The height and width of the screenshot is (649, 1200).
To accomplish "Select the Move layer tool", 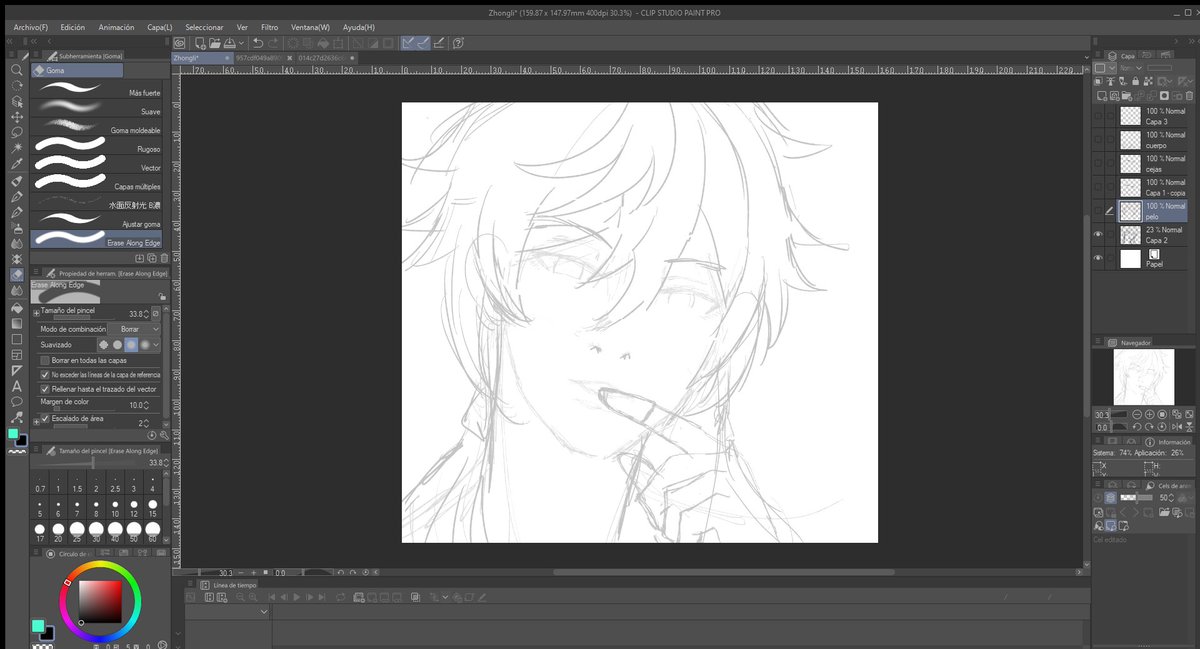I will pos(17,116).
